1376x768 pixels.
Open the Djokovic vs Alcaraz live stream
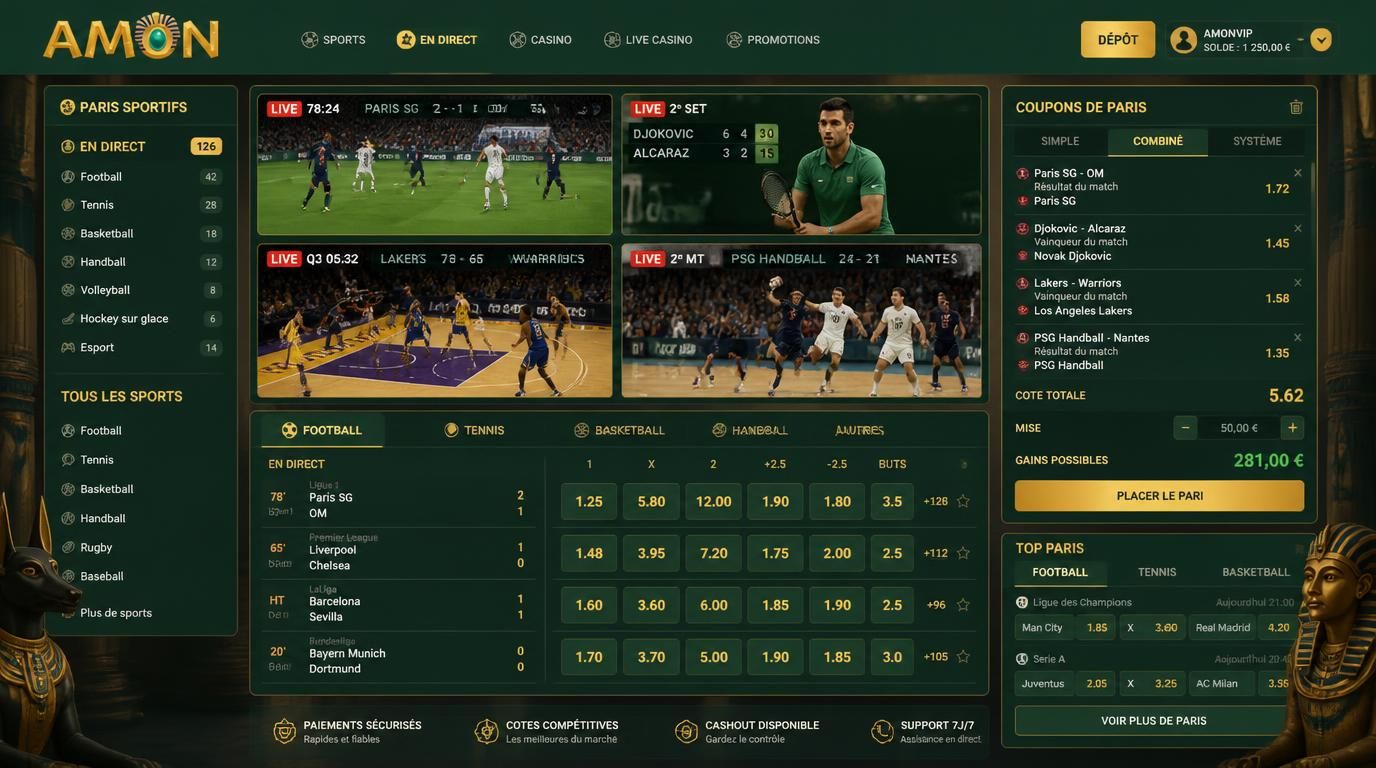[801, 165]
